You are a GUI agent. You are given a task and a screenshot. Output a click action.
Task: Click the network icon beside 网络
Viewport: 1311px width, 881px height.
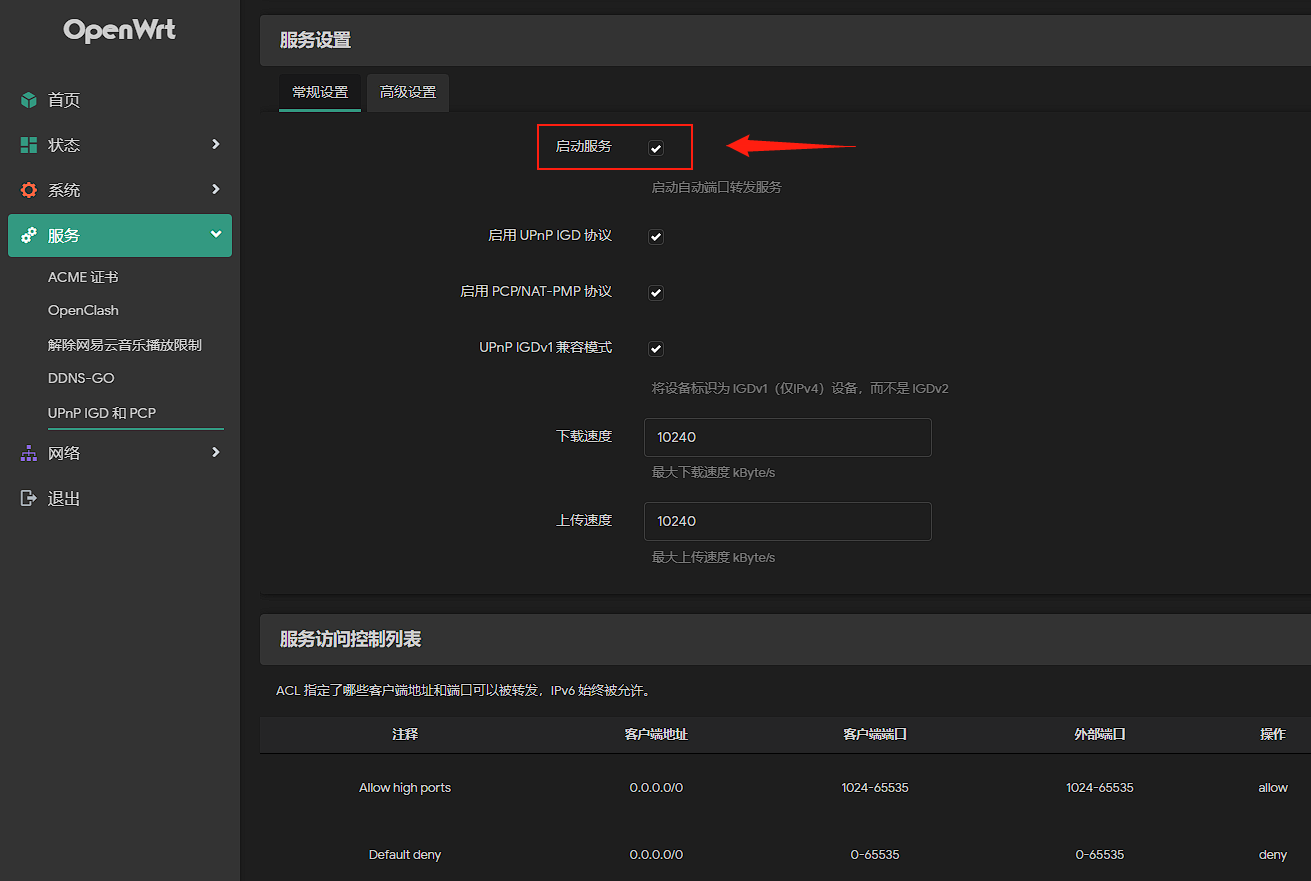point(29,453)
